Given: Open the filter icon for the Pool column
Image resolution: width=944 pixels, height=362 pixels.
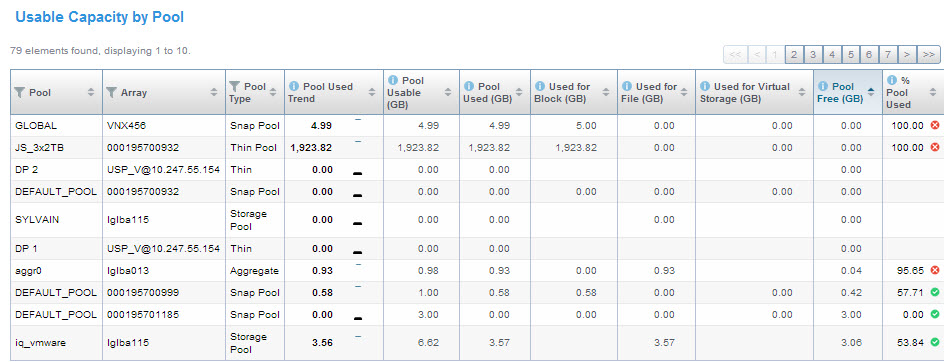Looking at the screenshot, I should (20, 92).
